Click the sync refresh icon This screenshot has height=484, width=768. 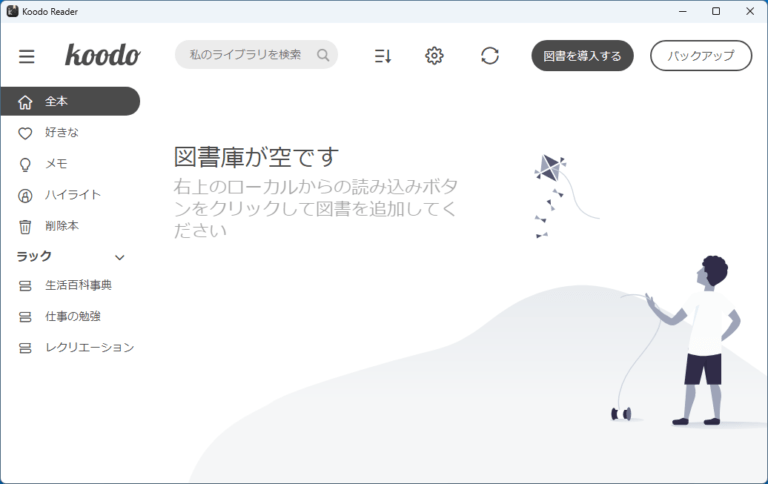pos(490,56)
